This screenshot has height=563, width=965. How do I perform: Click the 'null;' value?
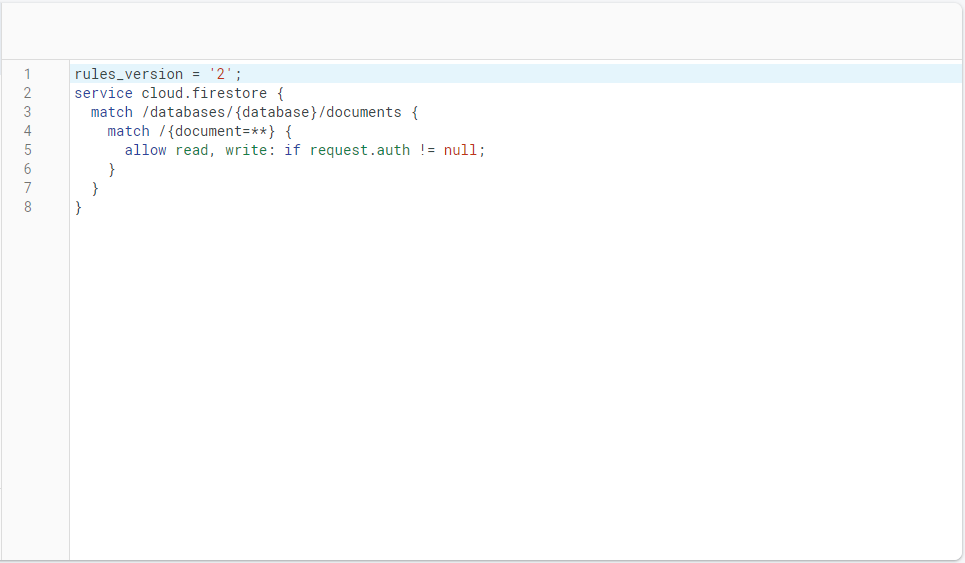[464, 151]
